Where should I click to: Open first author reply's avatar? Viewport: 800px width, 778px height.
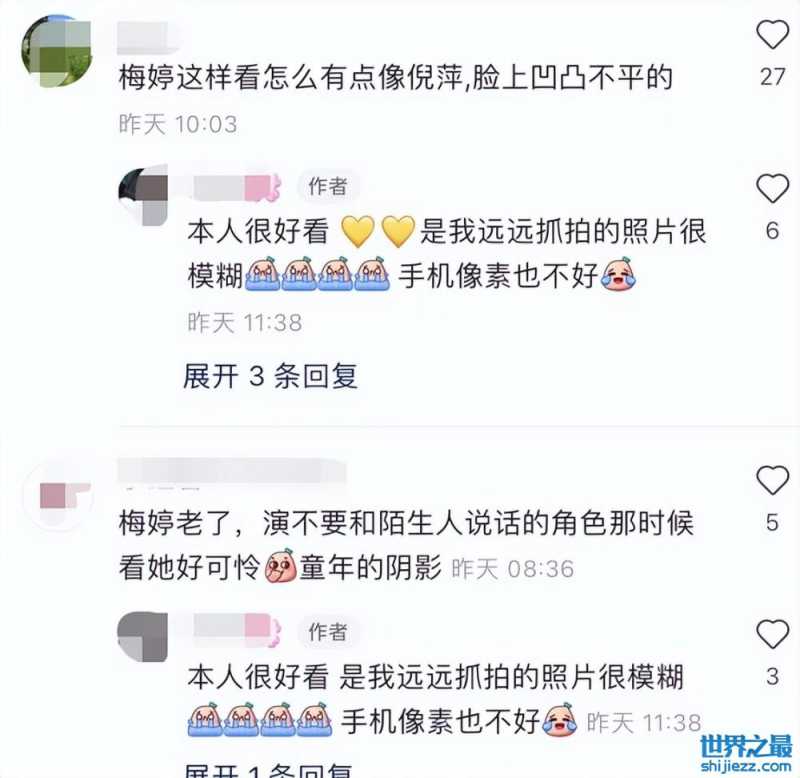point(143,194)
